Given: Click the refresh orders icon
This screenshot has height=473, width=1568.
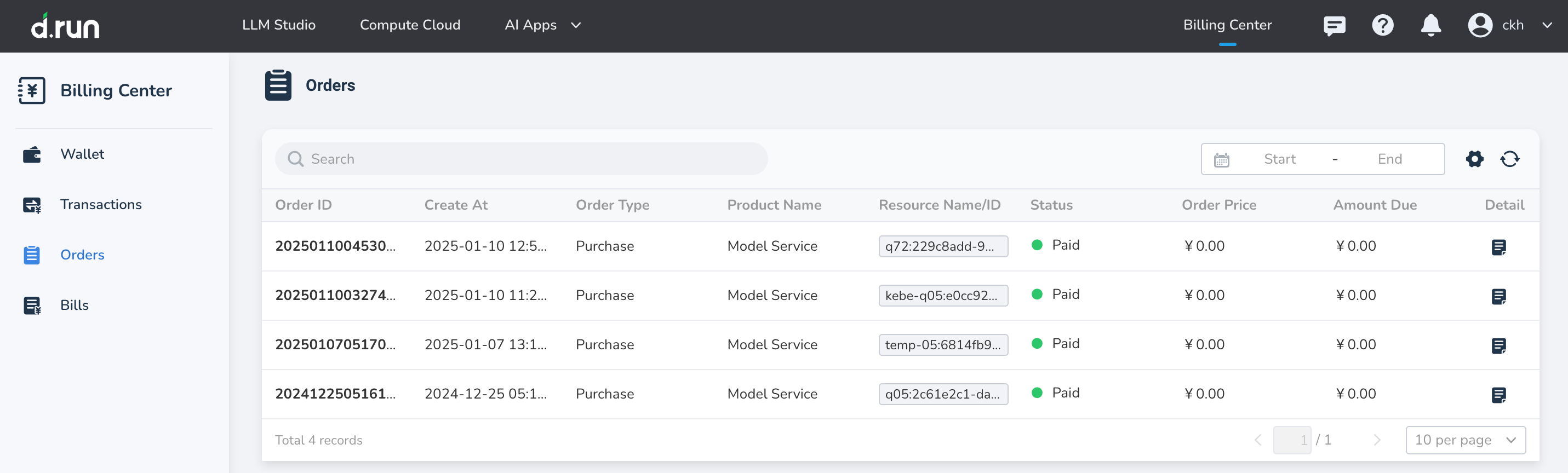Looking at the screenshot, I should coord(1509,159).
